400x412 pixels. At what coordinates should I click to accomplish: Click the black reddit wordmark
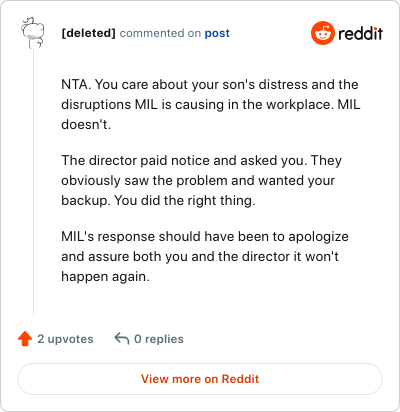(360, 33)
